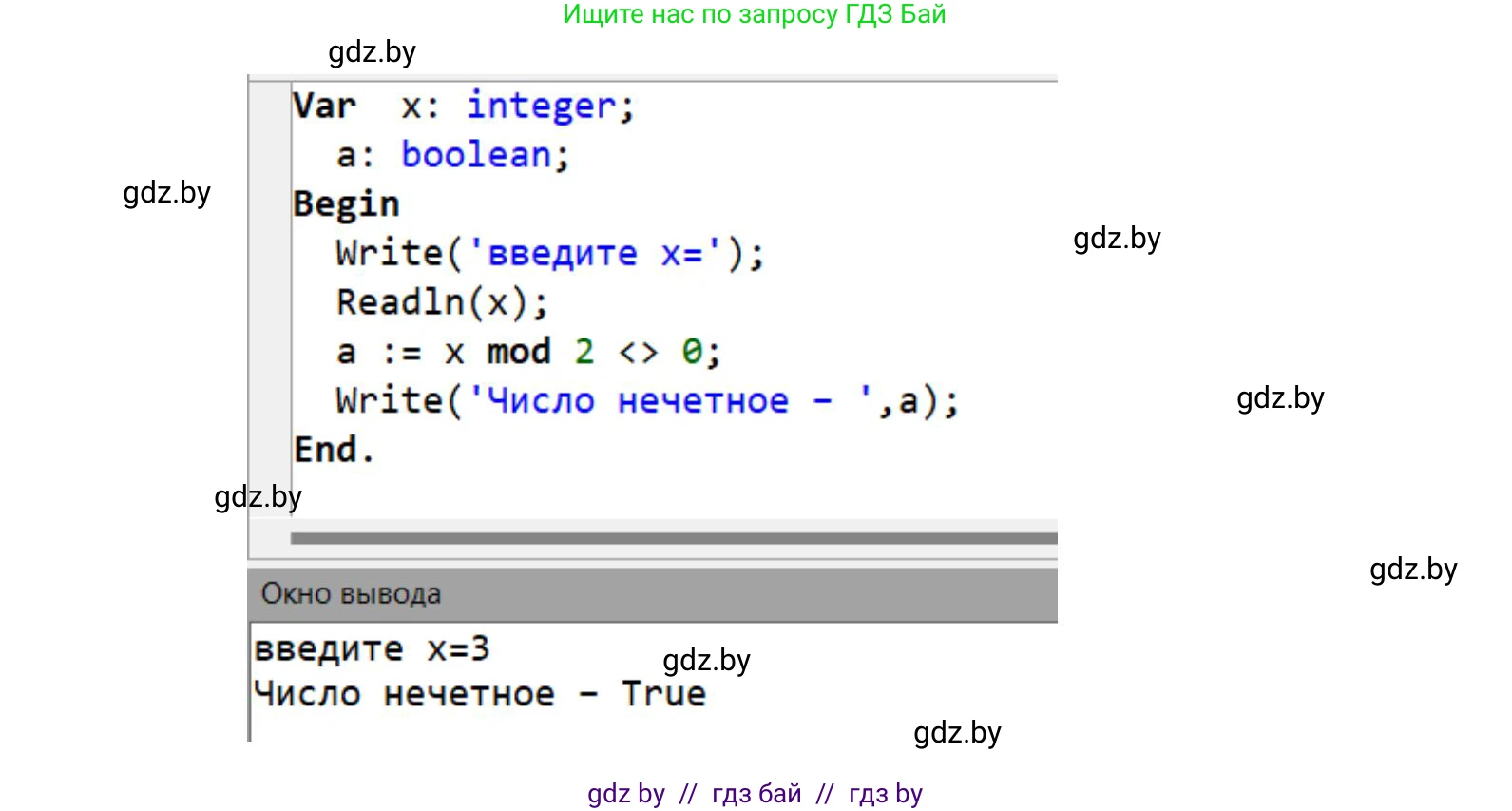Click the 'mod' operator keyword

[x=519, y=352]
